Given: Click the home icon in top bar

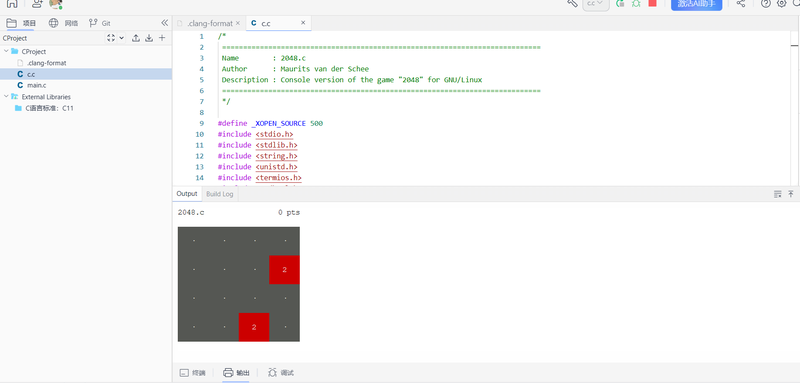Looking at the screenshot, I should coord(12,4).
